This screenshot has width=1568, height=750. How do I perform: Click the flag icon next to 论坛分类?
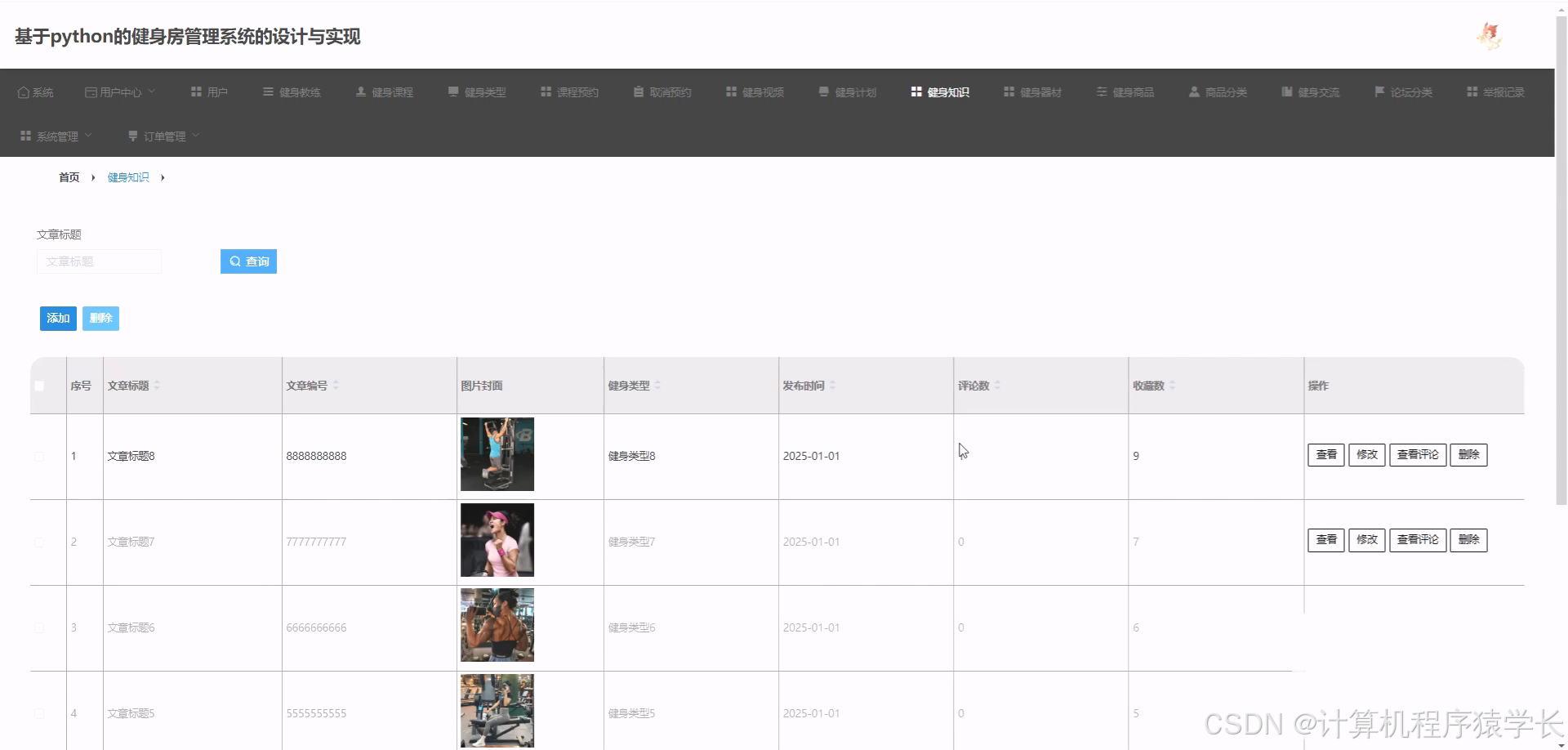click(1379, 92)
